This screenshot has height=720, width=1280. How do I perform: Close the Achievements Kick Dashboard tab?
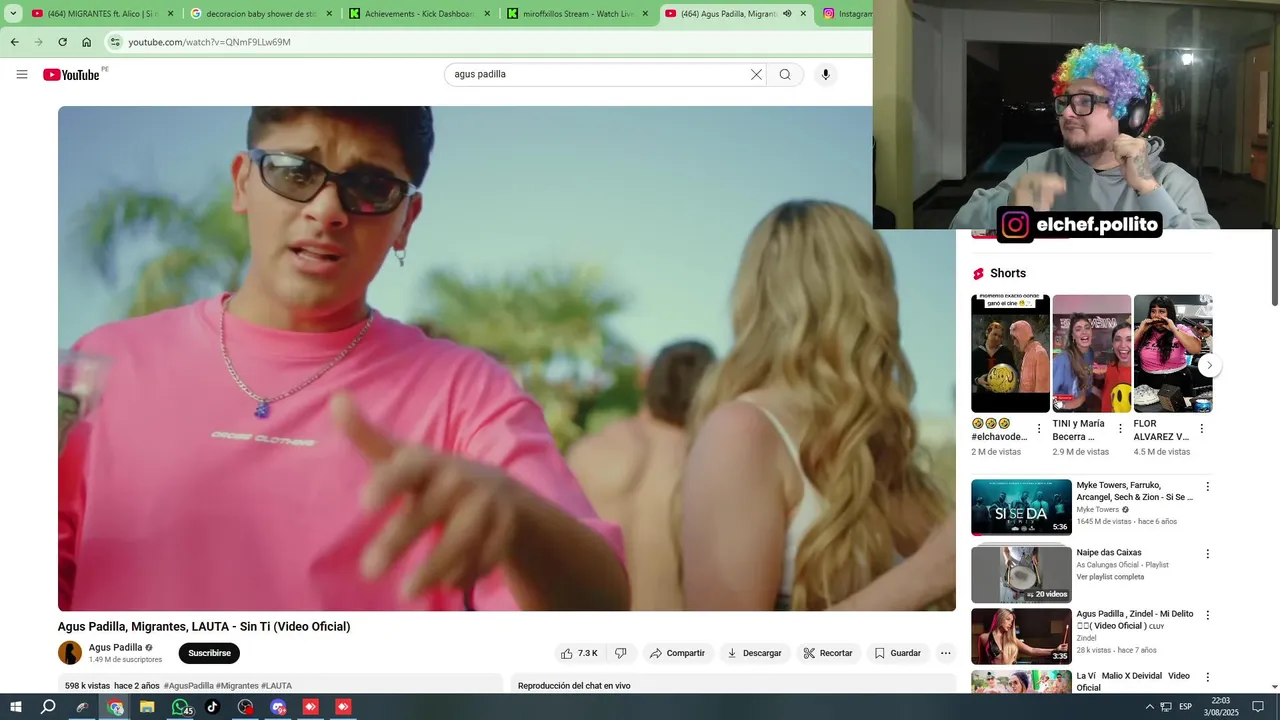(487, 14)
